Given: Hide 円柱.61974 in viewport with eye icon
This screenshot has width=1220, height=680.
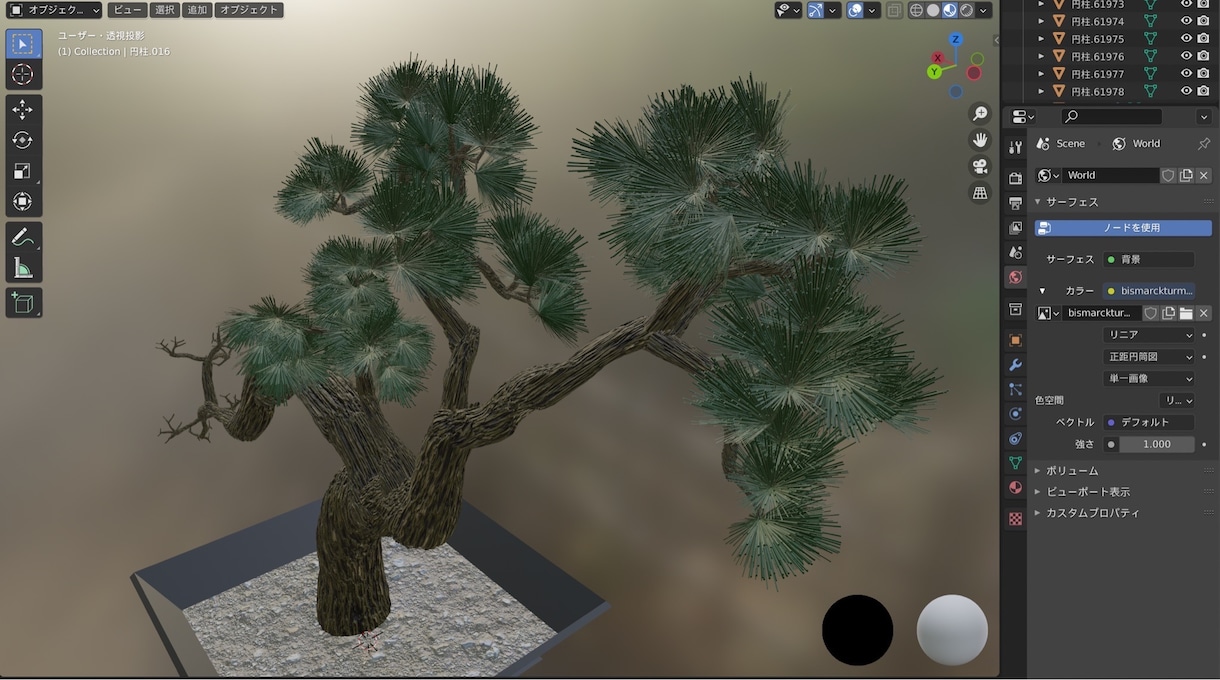Looking at the screenshot, I should (x=1186, y=21).
